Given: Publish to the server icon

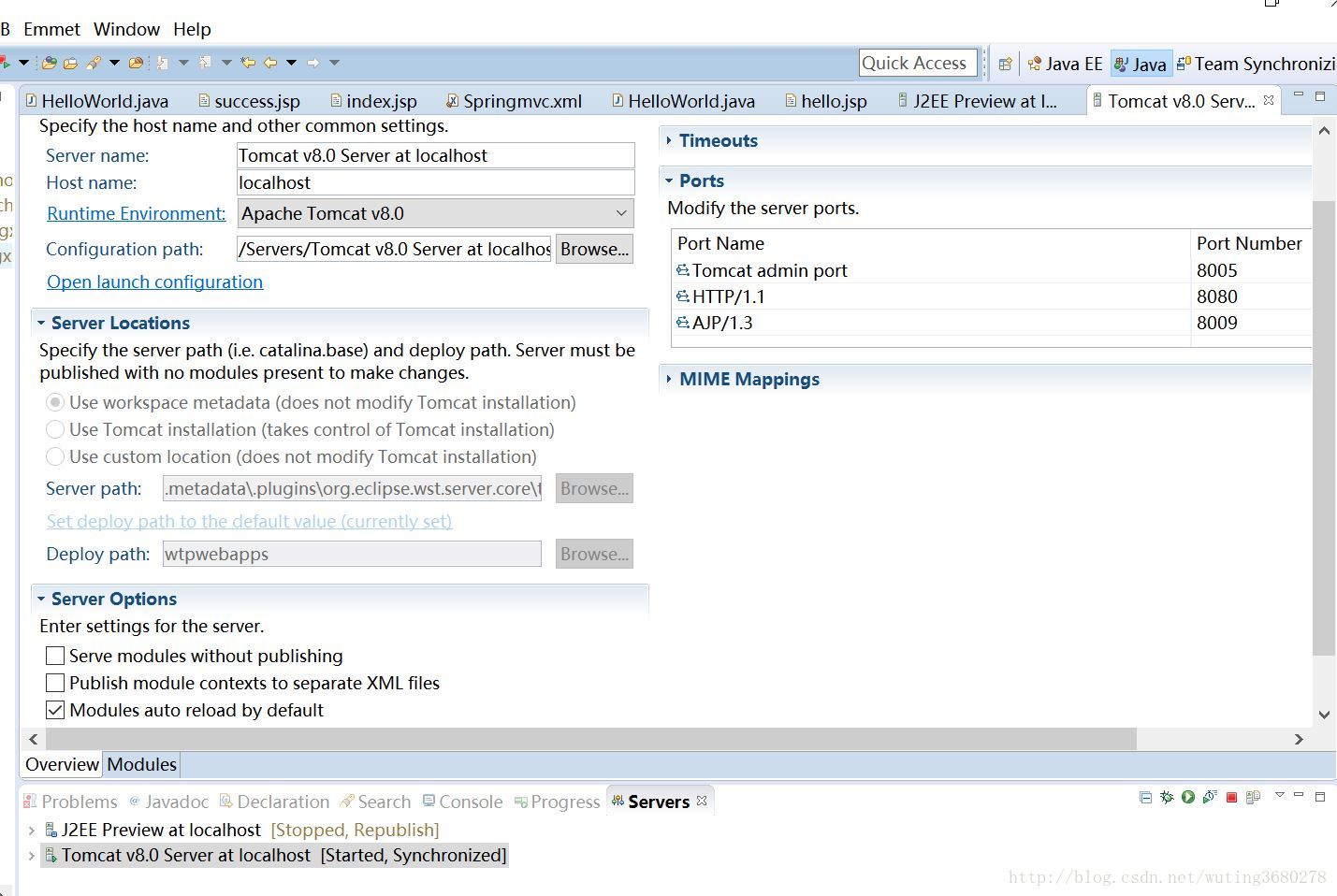Looking at the screenshot, I should point(1253,798).
